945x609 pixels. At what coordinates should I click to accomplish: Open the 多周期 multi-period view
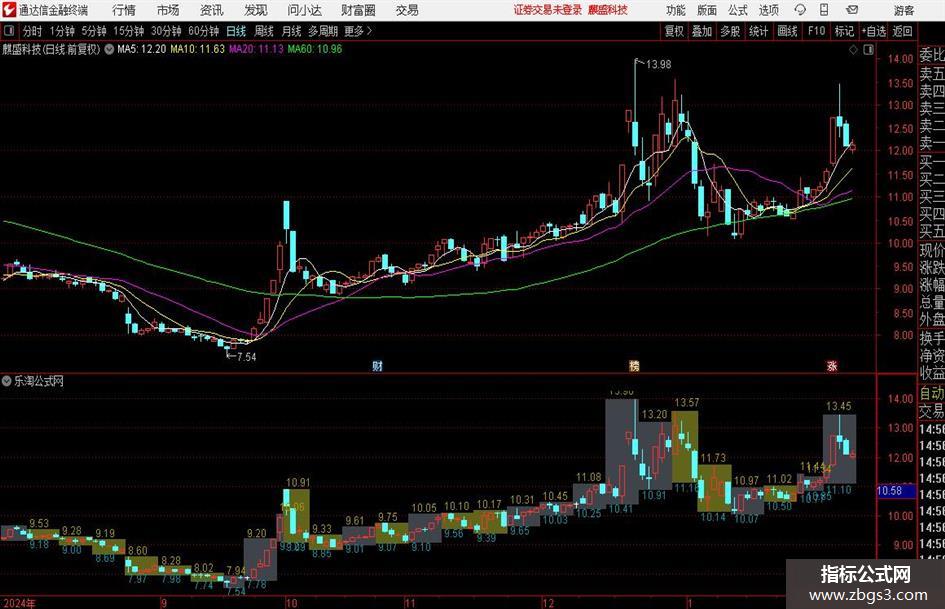[x=323, y=31]
